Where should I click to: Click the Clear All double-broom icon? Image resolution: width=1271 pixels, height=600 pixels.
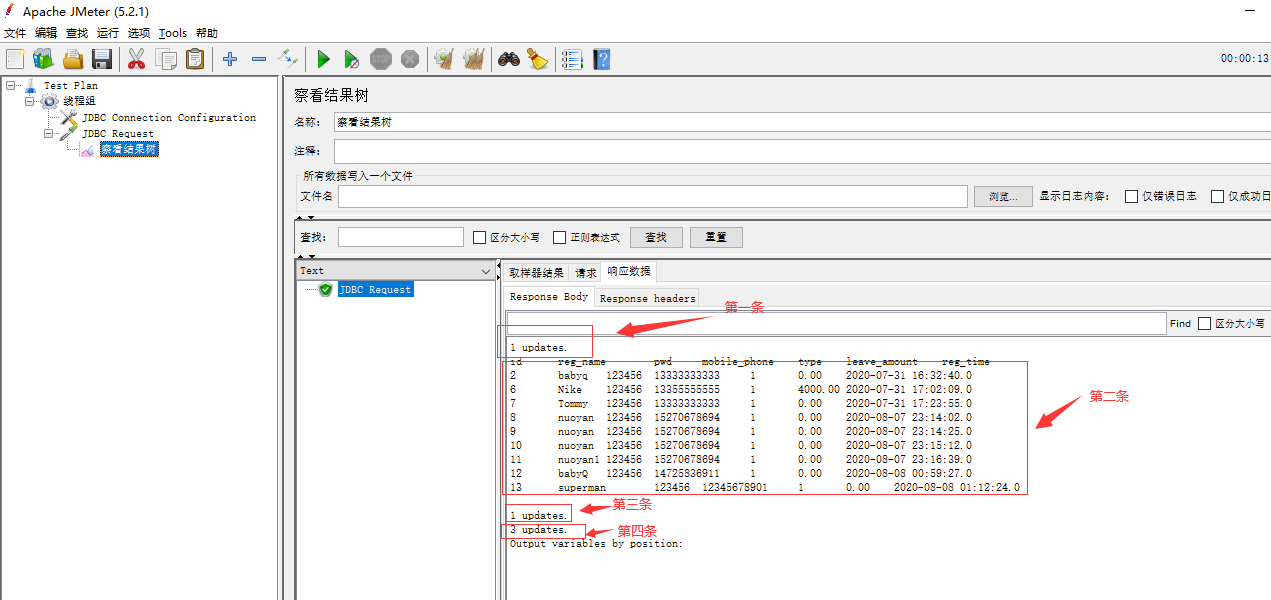tap(473, 59)
